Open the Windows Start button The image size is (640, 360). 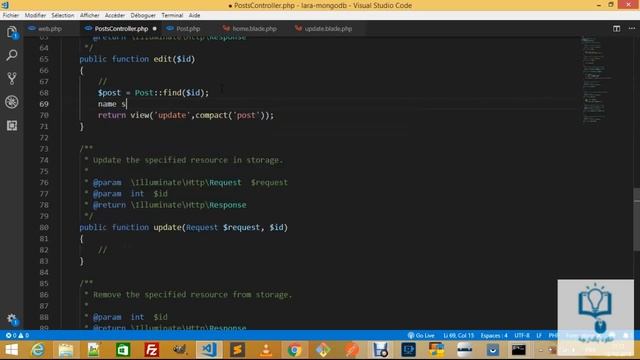click(11, 350)
